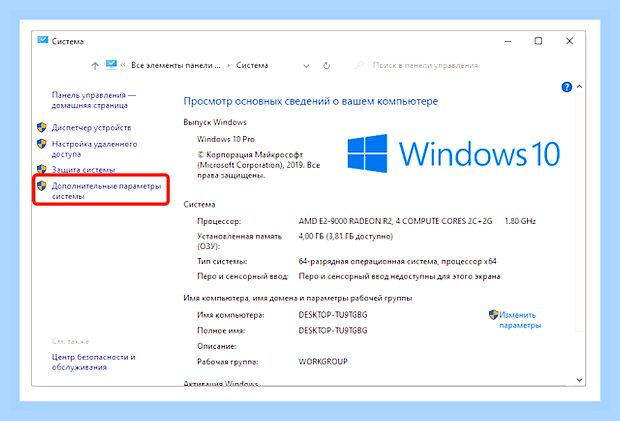Image resolution: width=620 pixels, height=421 pixels.
Task: Open the blue help question mark icon
Action: coord(566,87)
